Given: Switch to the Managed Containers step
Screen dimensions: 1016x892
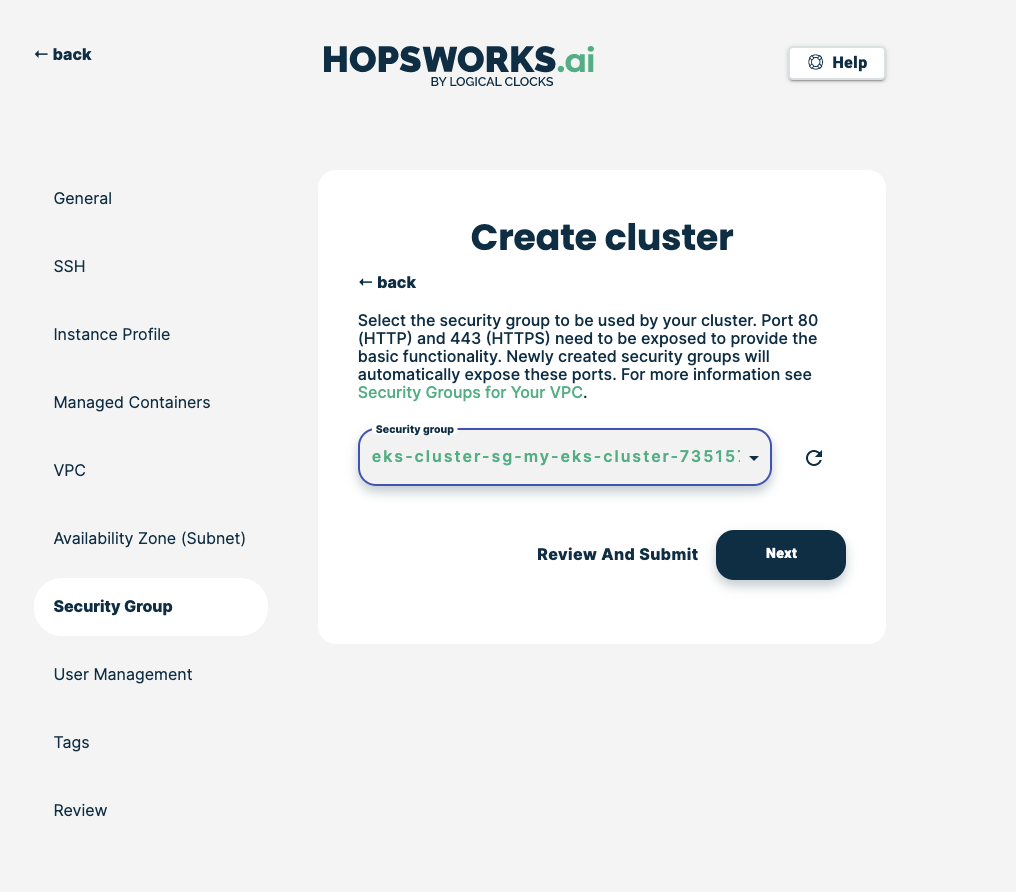Looking at the screenshot, I should [x=132, y=403].
